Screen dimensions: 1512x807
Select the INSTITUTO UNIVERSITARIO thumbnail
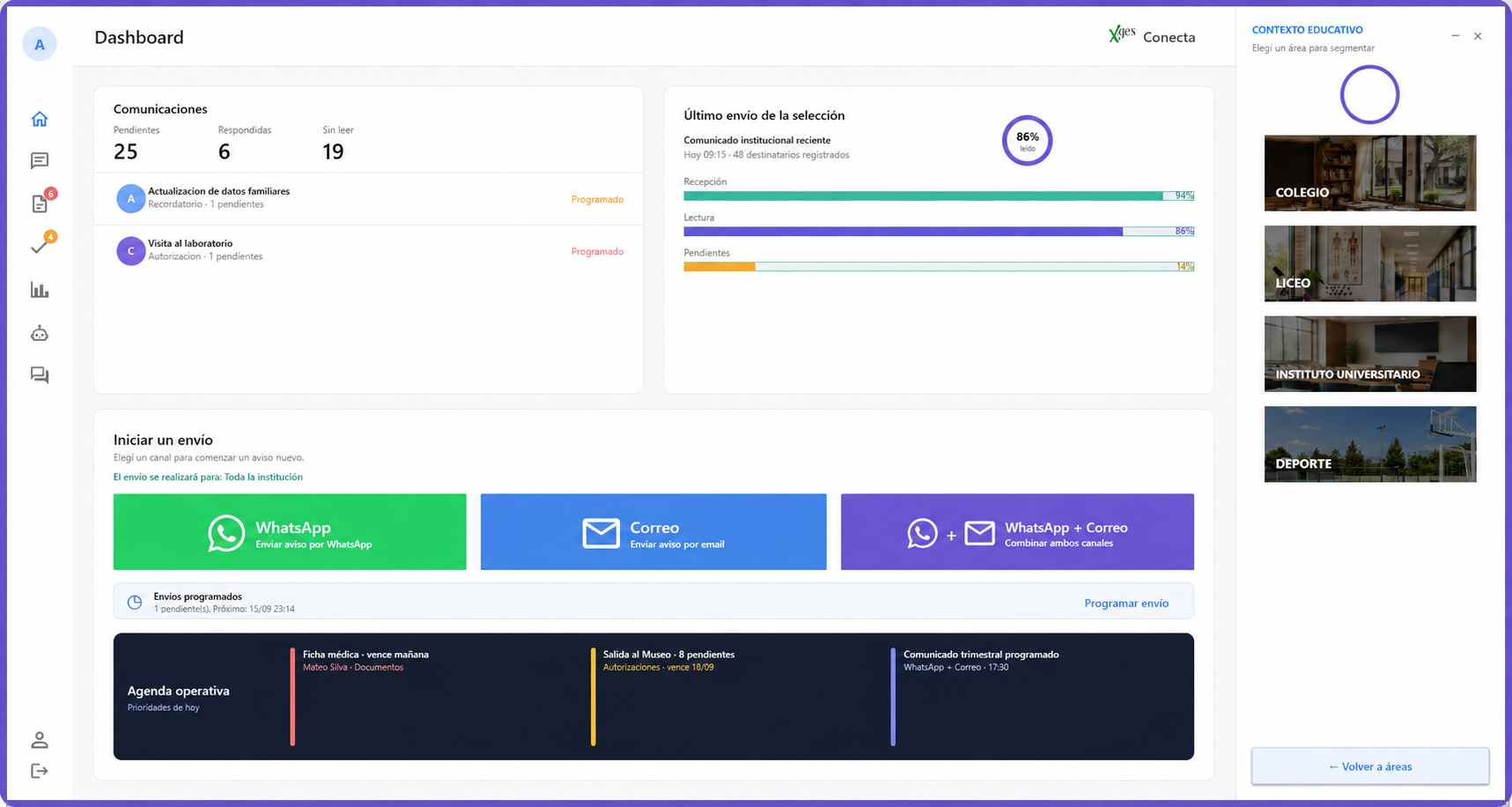point(1370,354)
